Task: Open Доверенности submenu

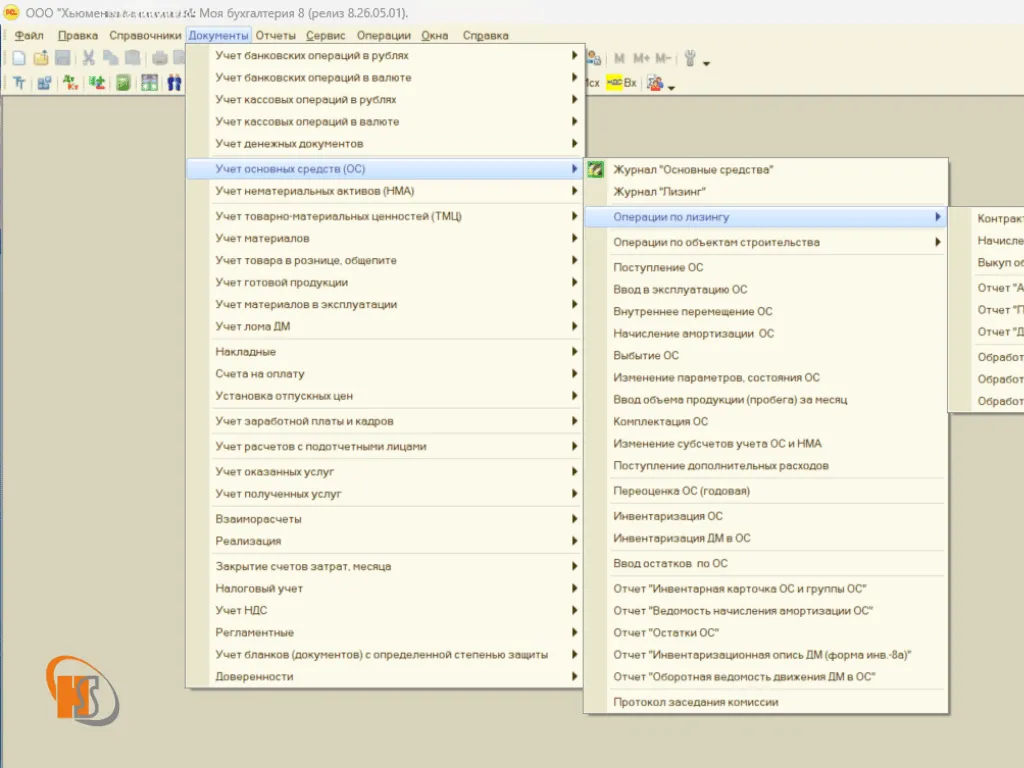Action: 385,677
